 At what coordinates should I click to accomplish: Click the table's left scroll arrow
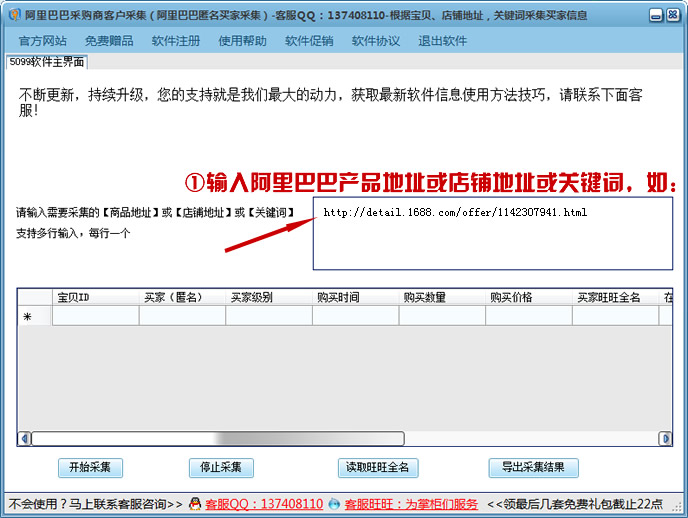(25, 438)
